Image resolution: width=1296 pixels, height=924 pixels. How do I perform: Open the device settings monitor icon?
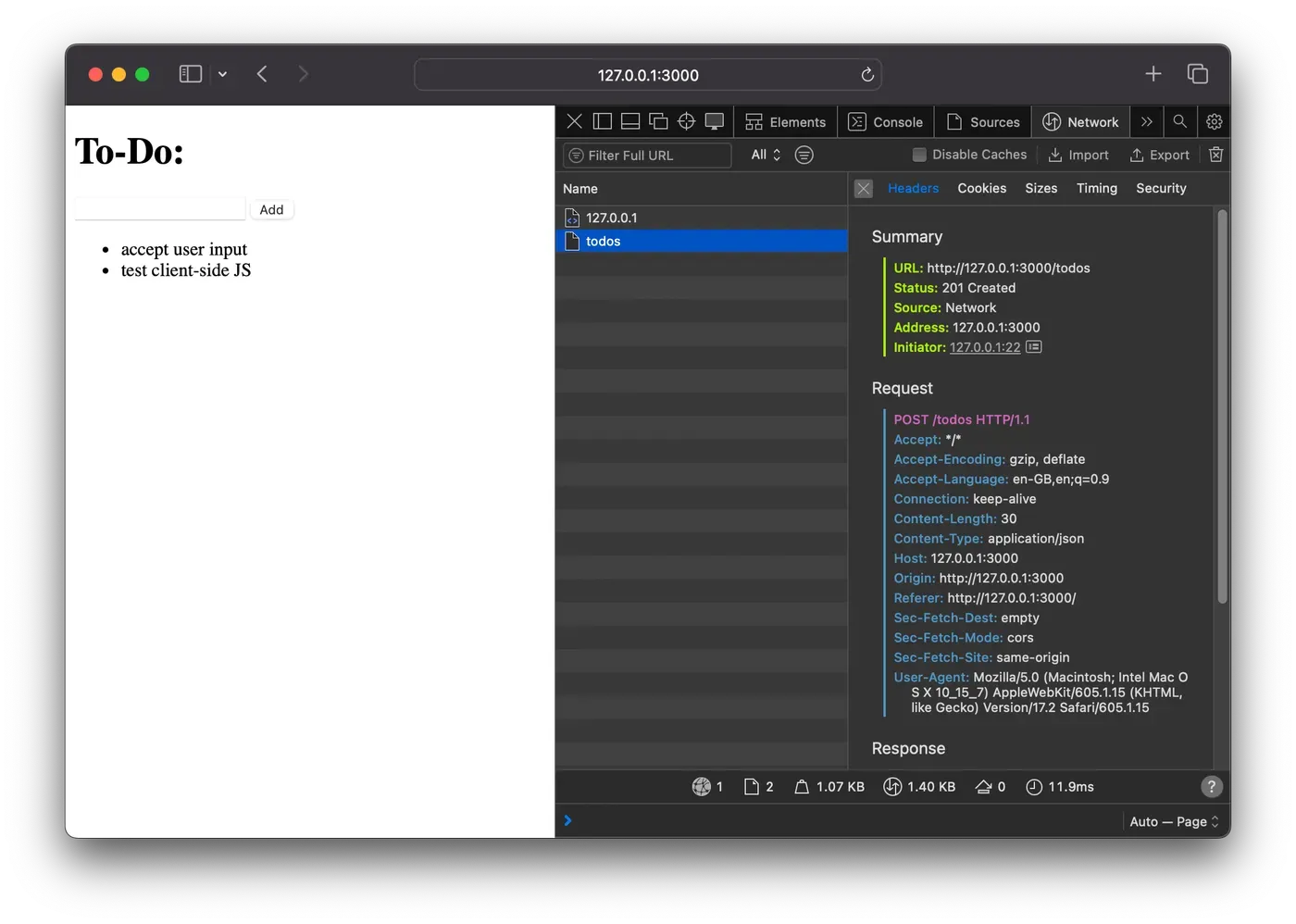coord(715,121)
